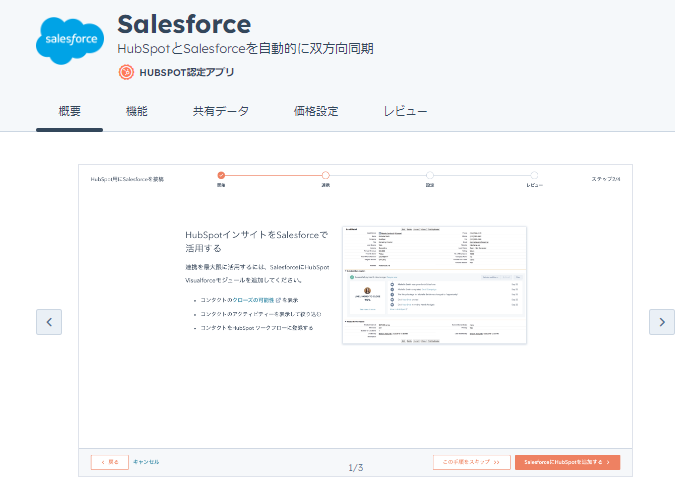This screenshot has width=675, height=487.
Task: Go to the 価格設定 tab
Action: (x=316, y=112)
